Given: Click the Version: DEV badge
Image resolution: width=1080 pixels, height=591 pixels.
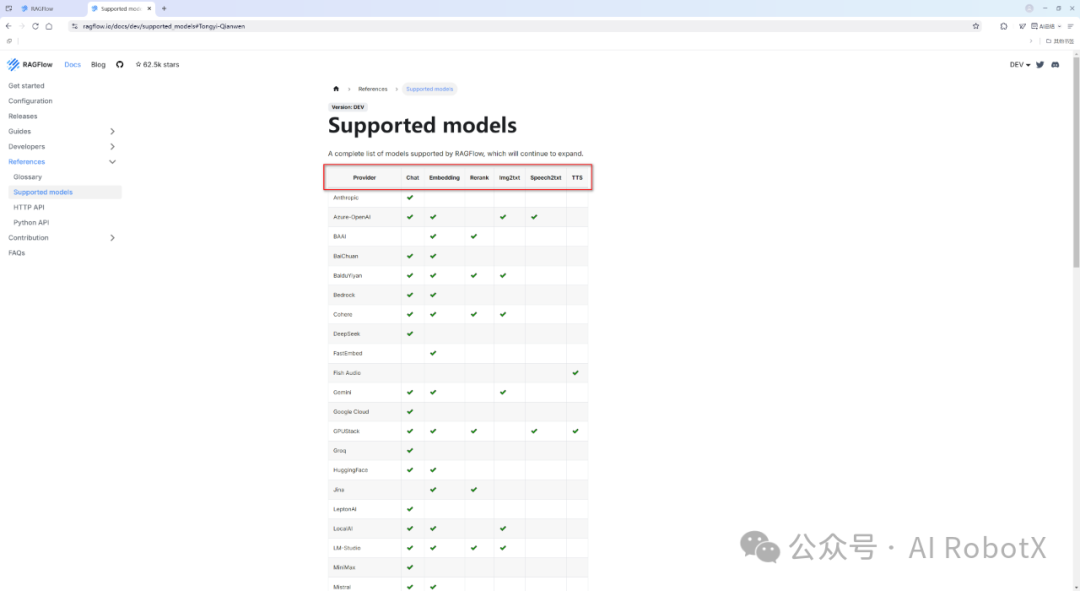Looking at the screenshot, I should tap(348, 107).
